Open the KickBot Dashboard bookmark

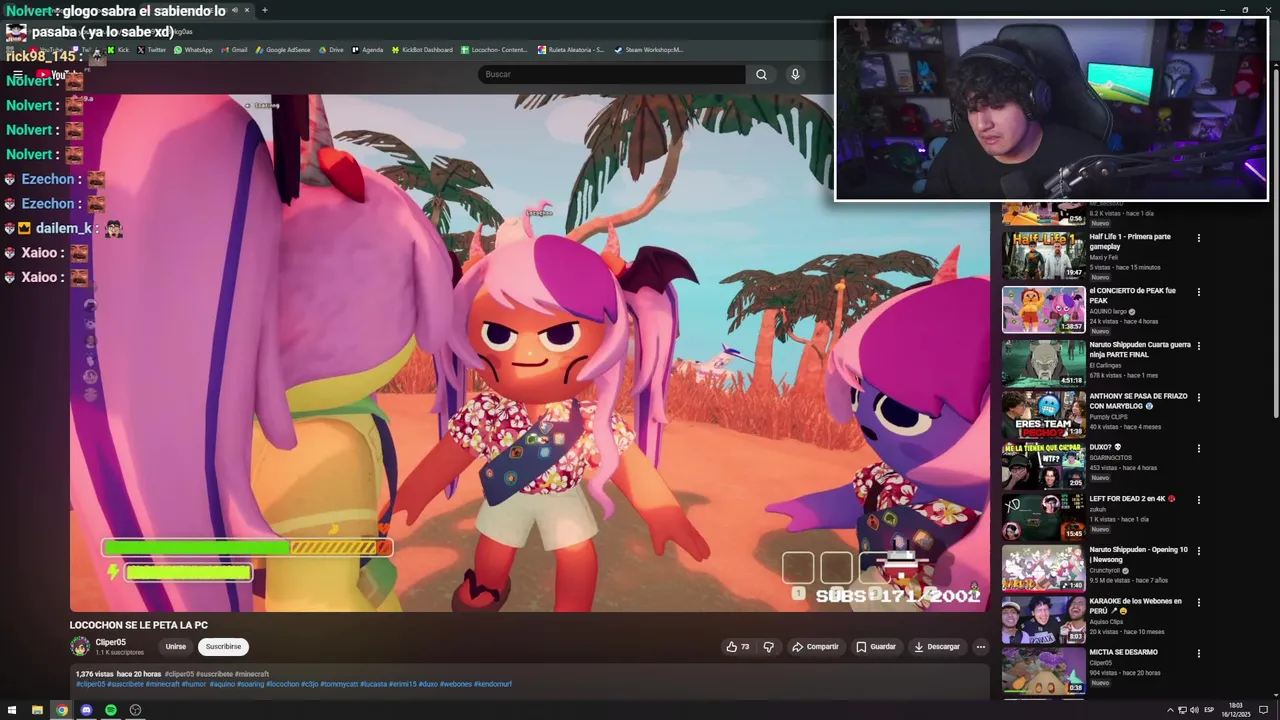point(421,49)
